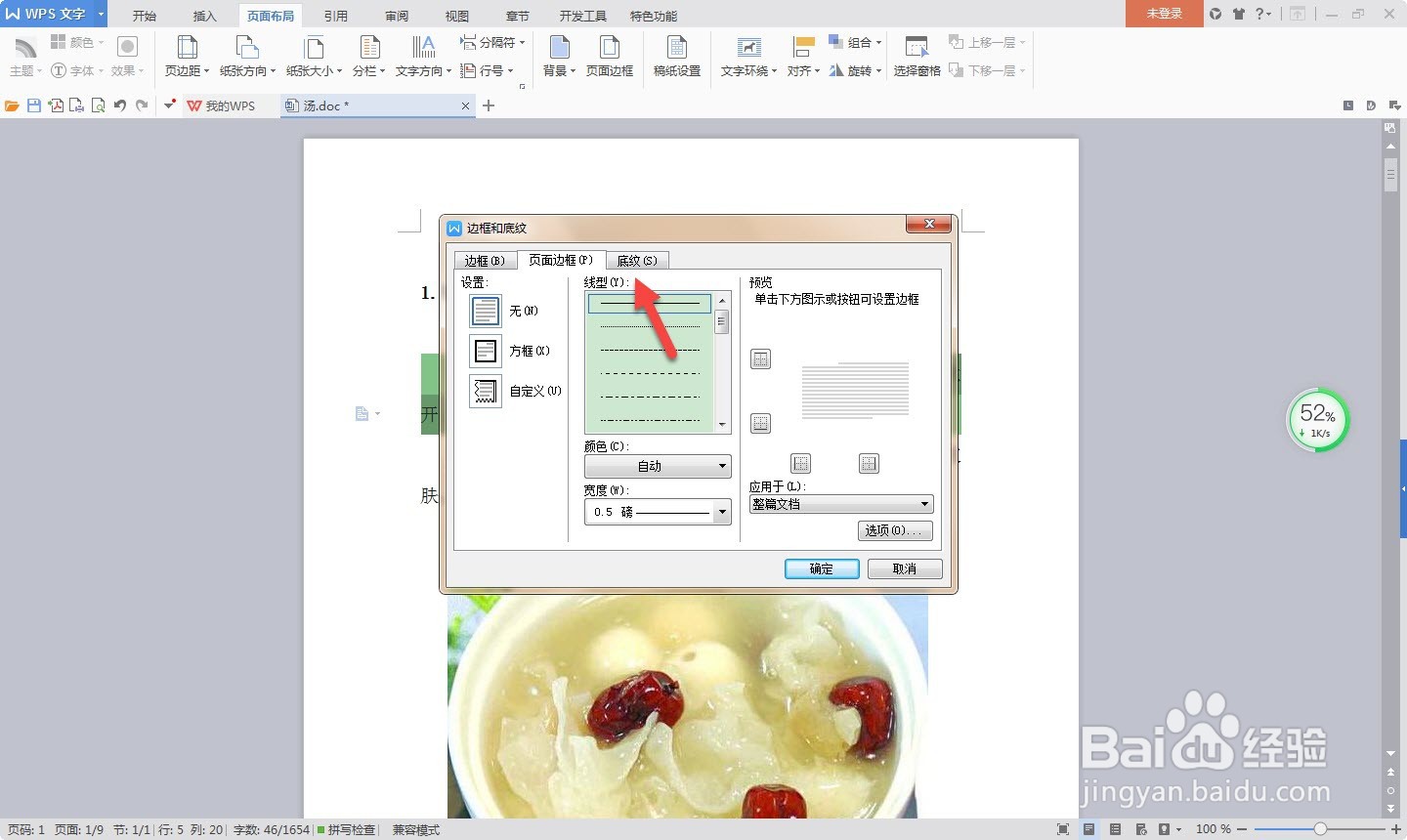Open paper orientation (纸张方向) icon
Image resolution: width=1407 pixels, height=840 pixels.
pyautogui.click(x=247, y=47)
